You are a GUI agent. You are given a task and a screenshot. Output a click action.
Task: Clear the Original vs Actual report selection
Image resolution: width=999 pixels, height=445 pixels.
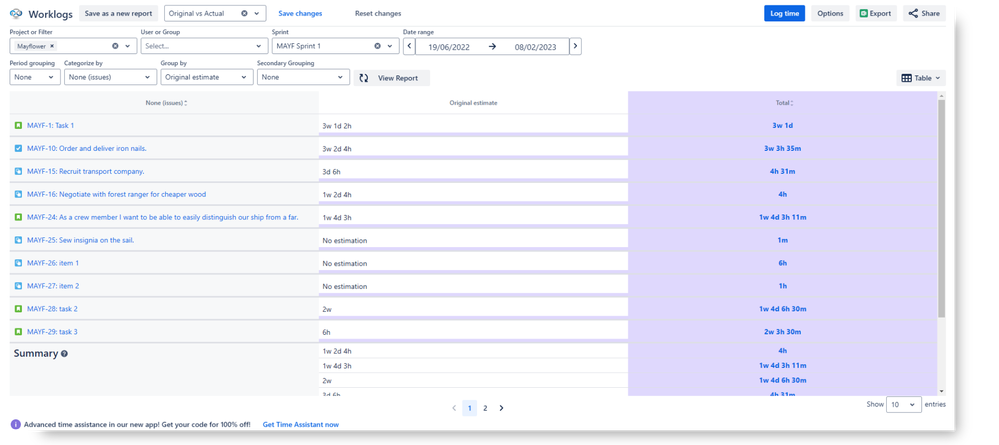[244, 13]
